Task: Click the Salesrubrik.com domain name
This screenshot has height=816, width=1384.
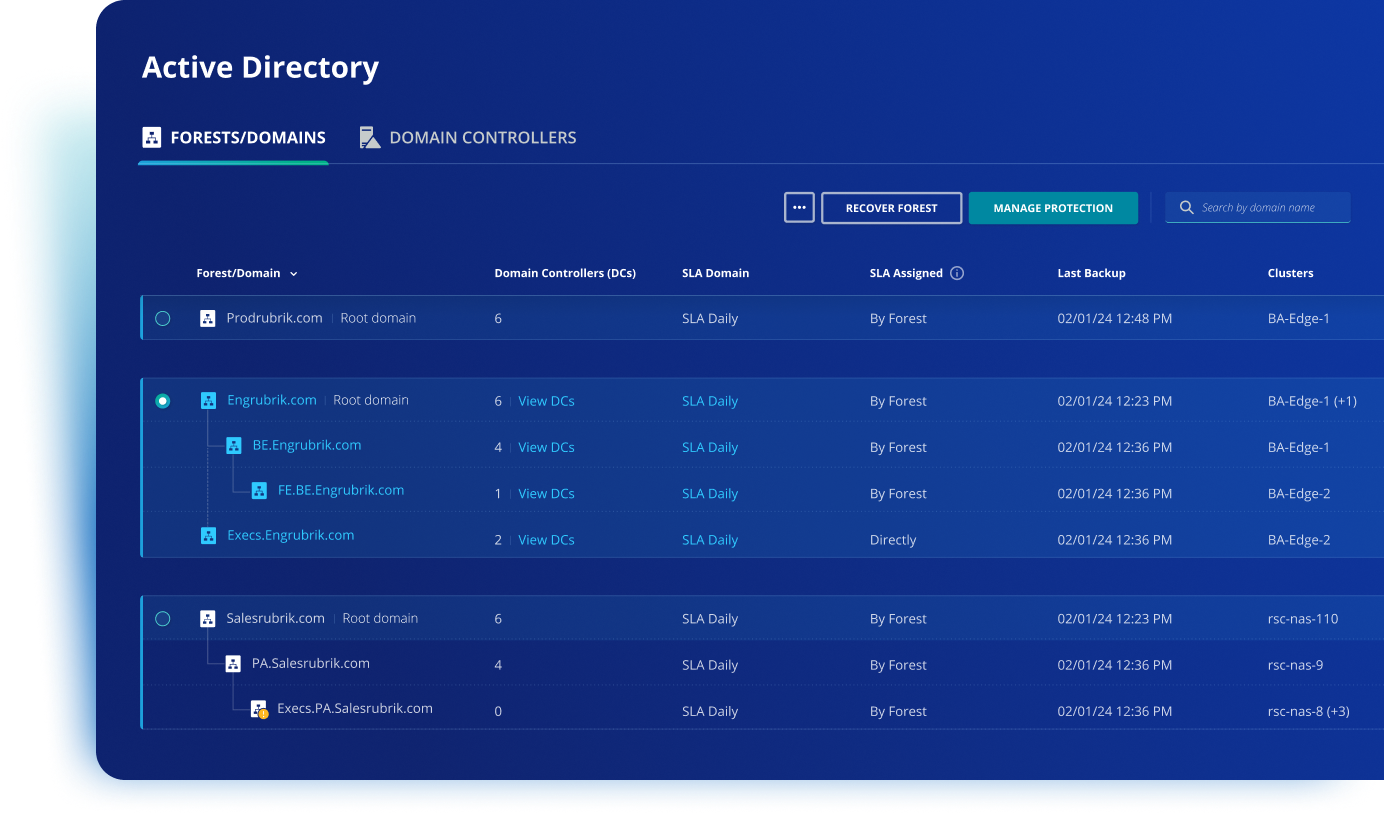Action: point(276,618)
